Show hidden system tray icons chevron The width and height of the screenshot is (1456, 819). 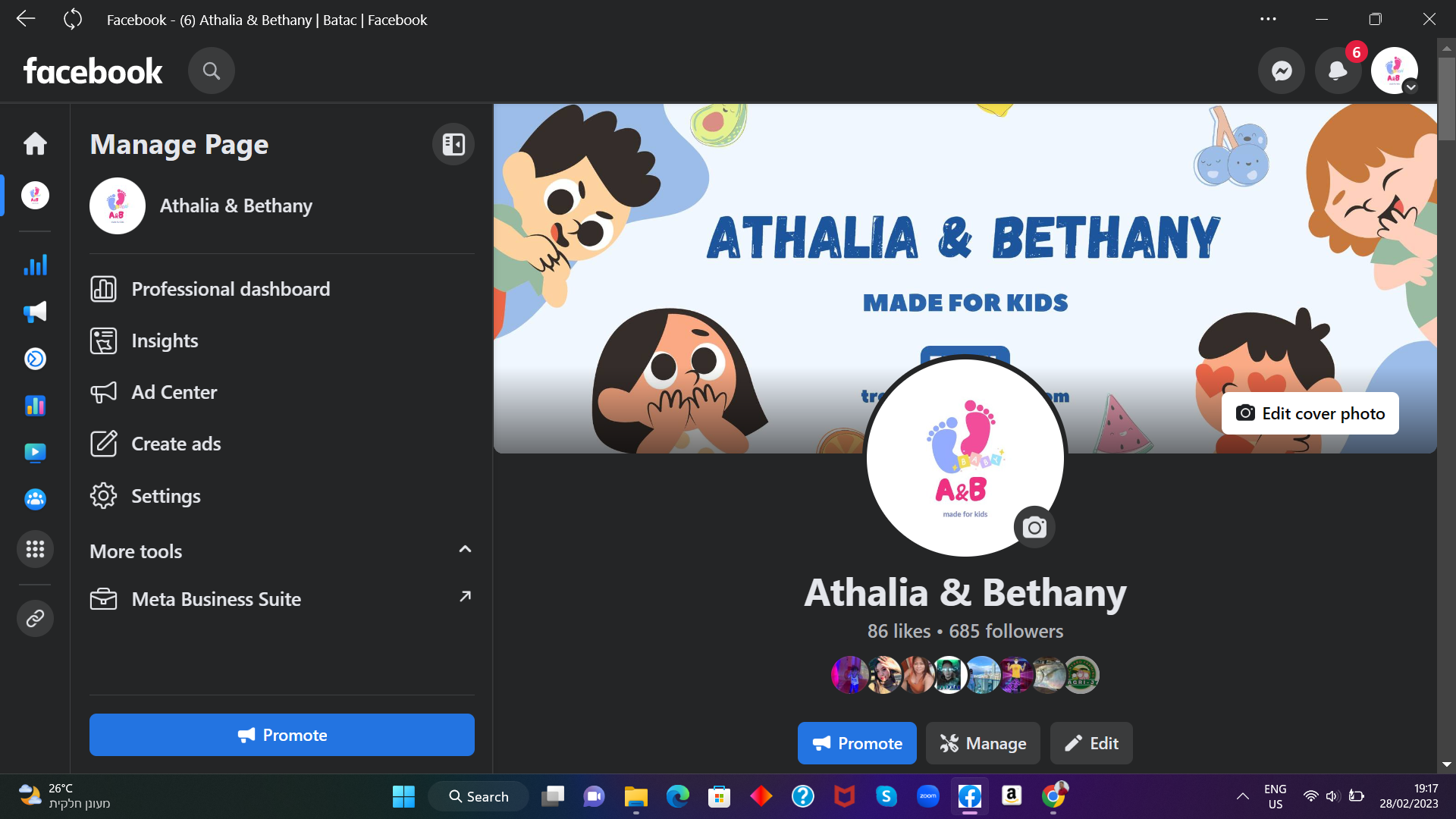(x=1242, y=796)
